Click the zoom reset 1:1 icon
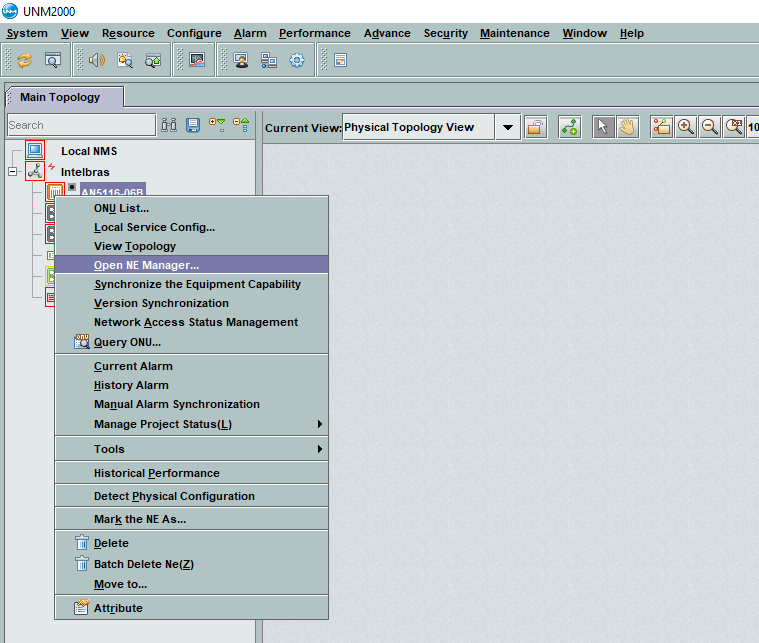This screenshot has height=643, width=759. pos(734,127)
